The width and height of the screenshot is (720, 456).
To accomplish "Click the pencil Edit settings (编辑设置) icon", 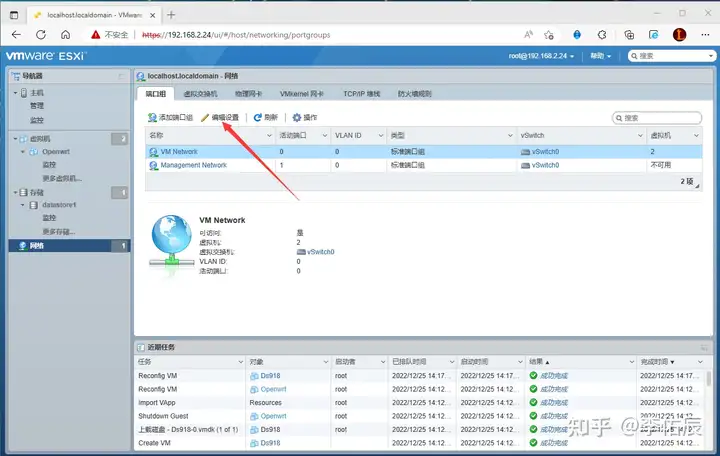I will [205, 118].
